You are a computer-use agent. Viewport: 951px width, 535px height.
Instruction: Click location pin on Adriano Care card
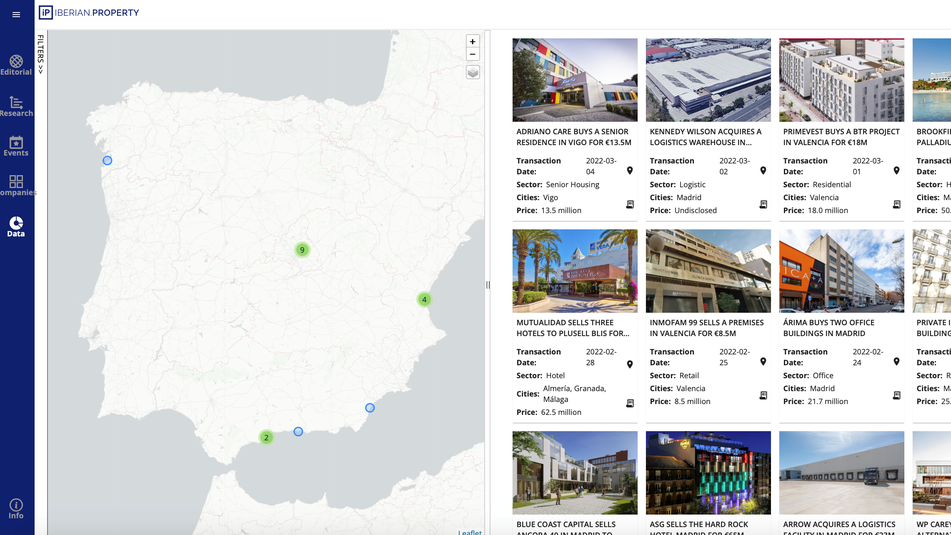(x=630, y=171)
